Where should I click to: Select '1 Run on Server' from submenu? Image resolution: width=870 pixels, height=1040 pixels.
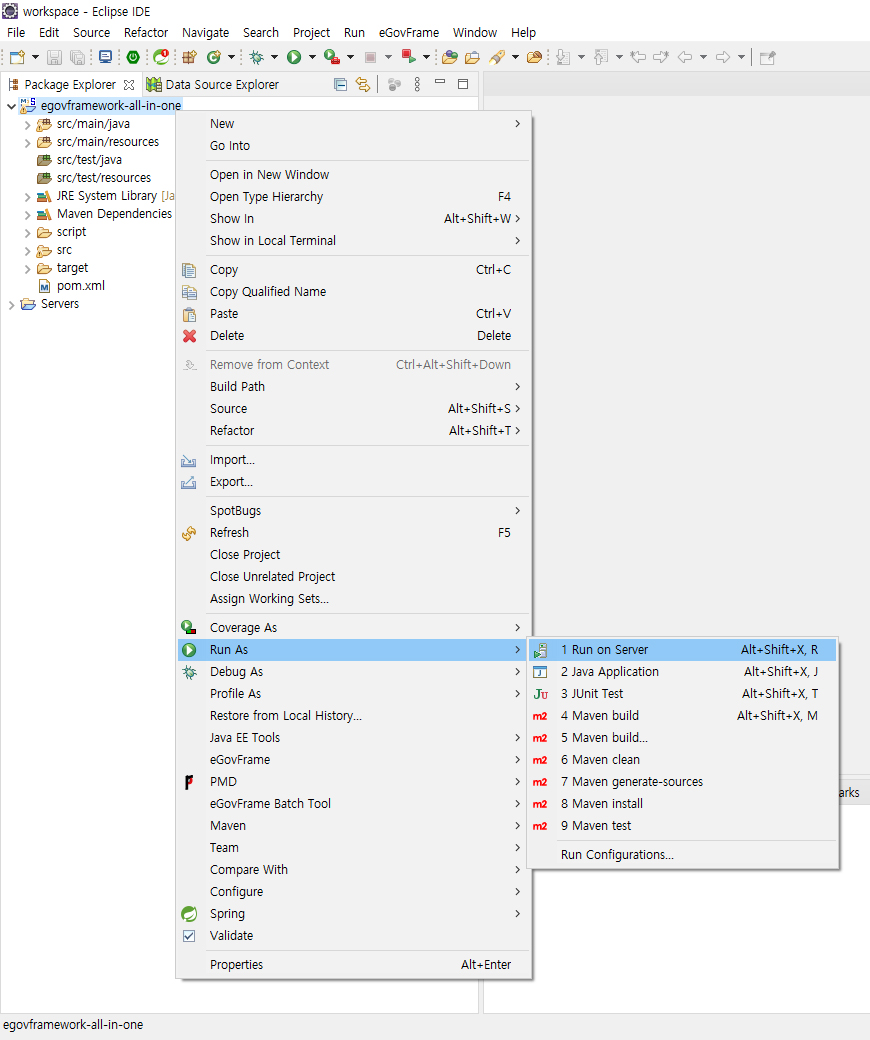coord(604,650)
